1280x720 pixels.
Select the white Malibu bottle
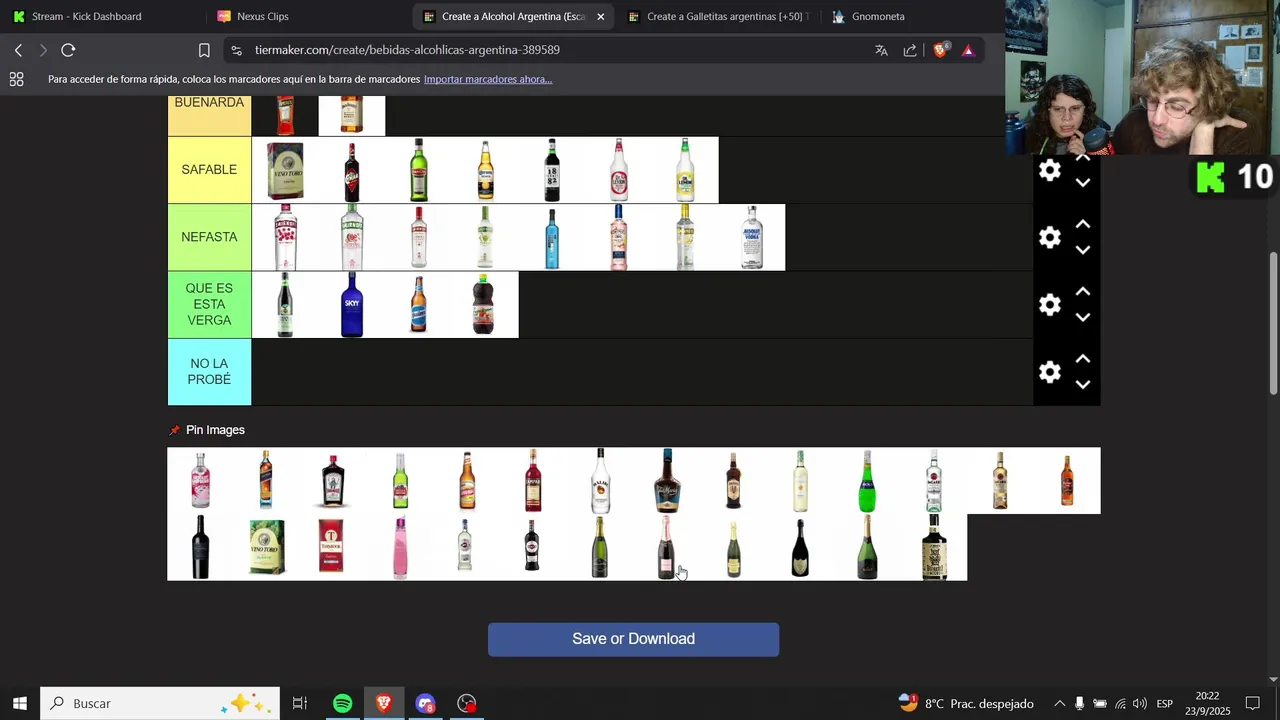[x=600, y=480]
